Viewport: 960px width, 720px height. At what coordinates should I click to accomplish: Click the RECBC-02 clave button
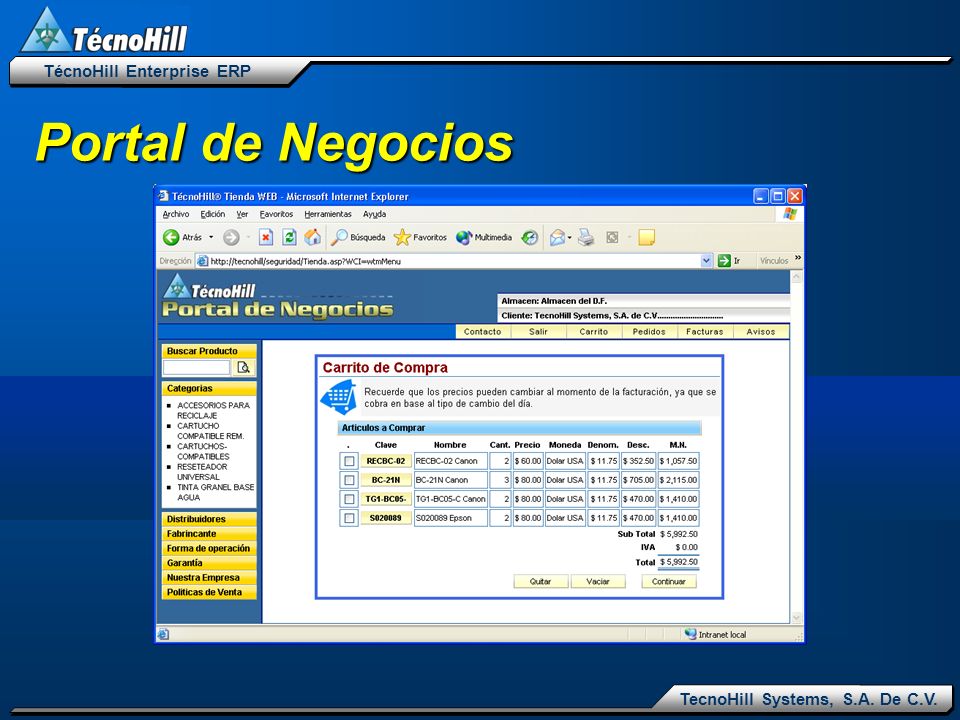(x=386, y=461)
